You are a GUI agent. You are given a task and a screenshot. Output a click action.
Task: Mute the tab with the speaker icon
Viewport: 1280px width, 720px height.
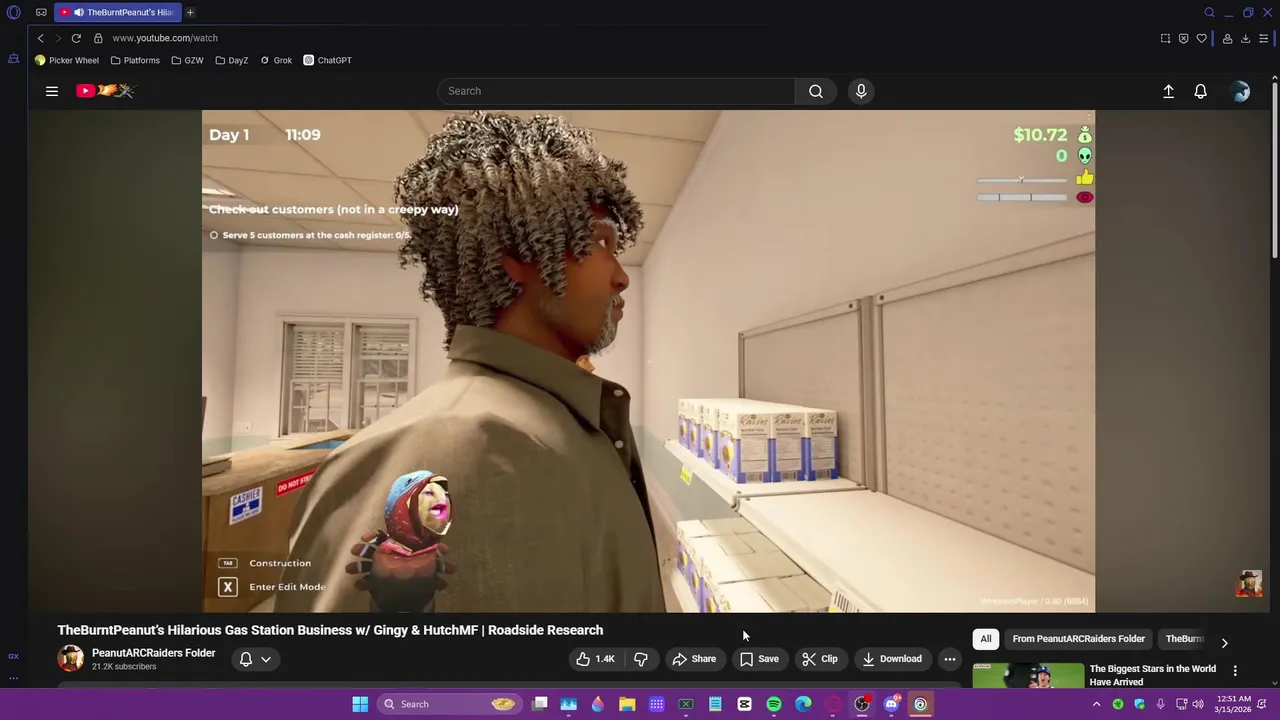tap(78, 12)
